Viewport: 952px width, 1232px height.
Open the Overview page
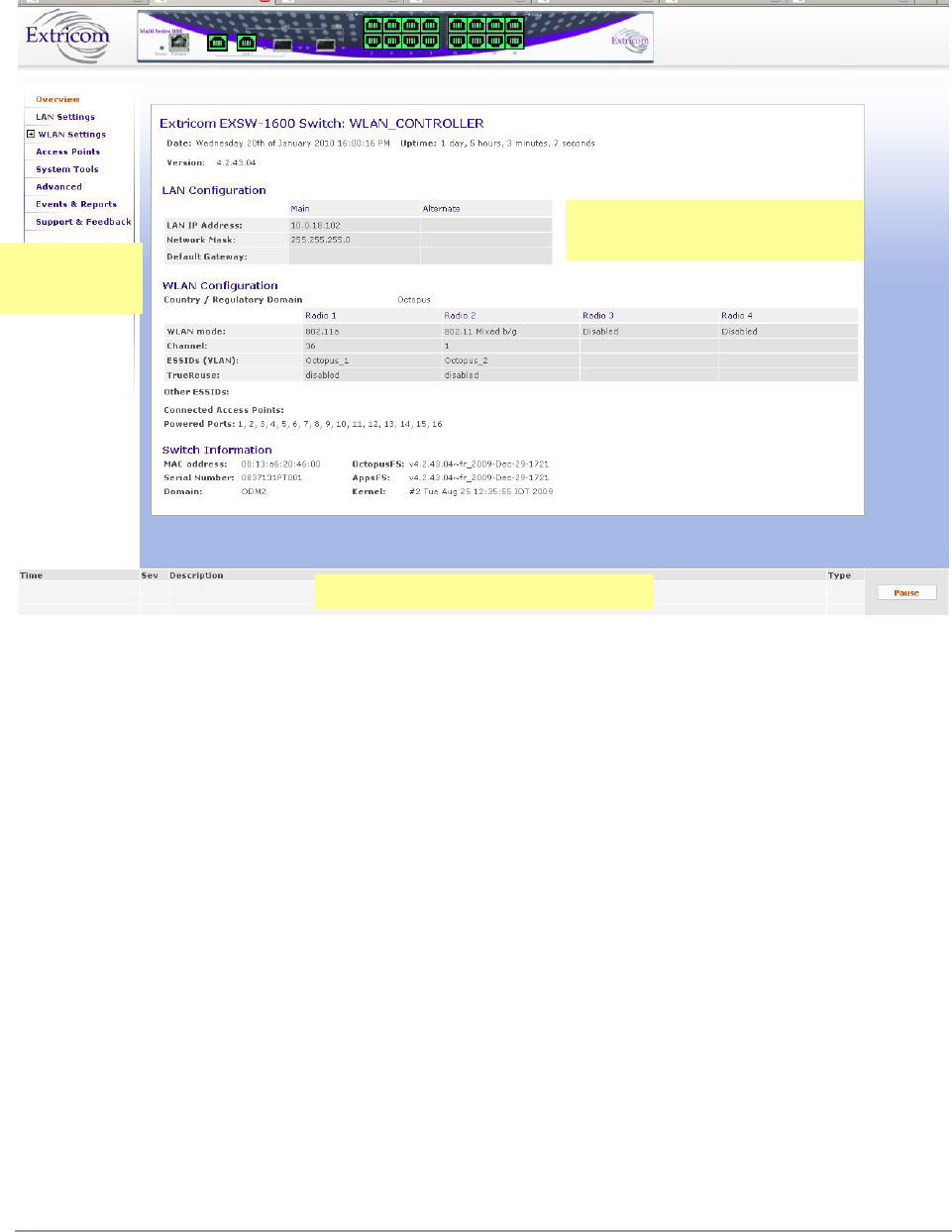click(57, 99)
